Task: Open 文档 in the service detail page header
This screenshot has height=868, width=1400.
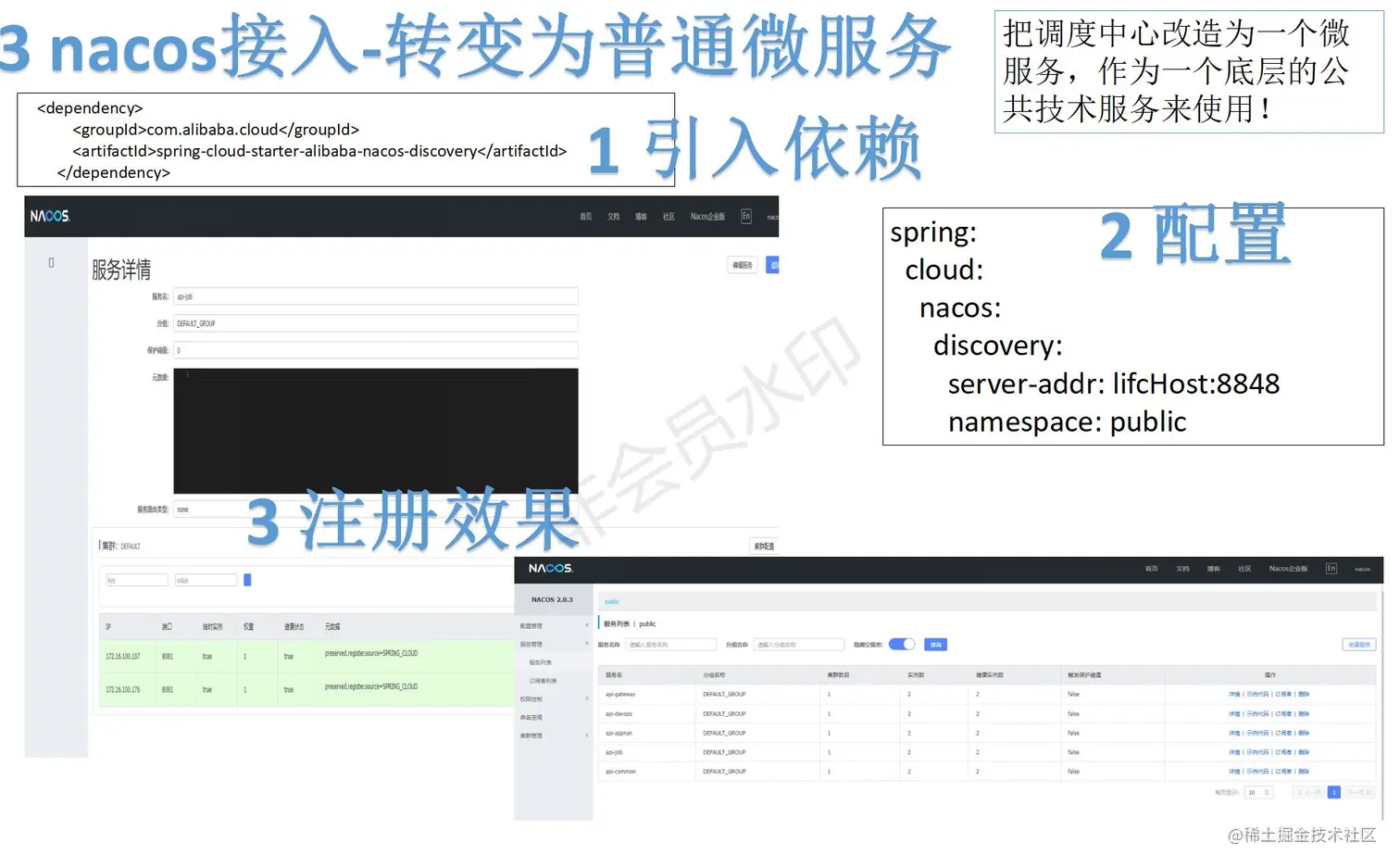Action: coord(613,217)
